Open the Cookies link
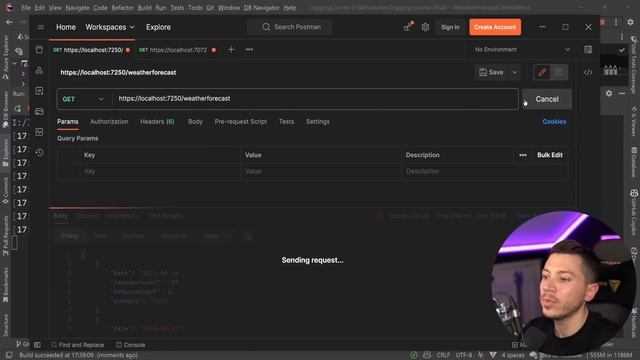Screen dimensions: 640x360 tap(554, 122)
